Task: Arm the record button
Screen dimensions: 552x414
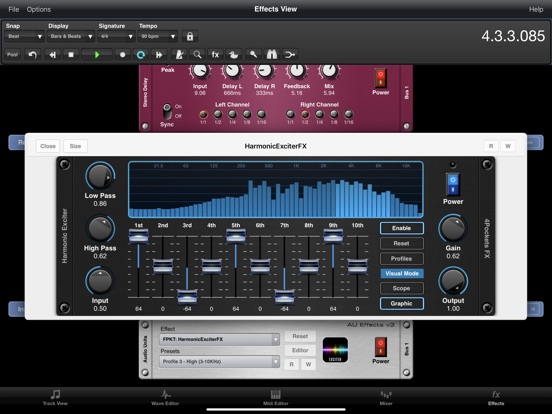Action: (122, 55)
